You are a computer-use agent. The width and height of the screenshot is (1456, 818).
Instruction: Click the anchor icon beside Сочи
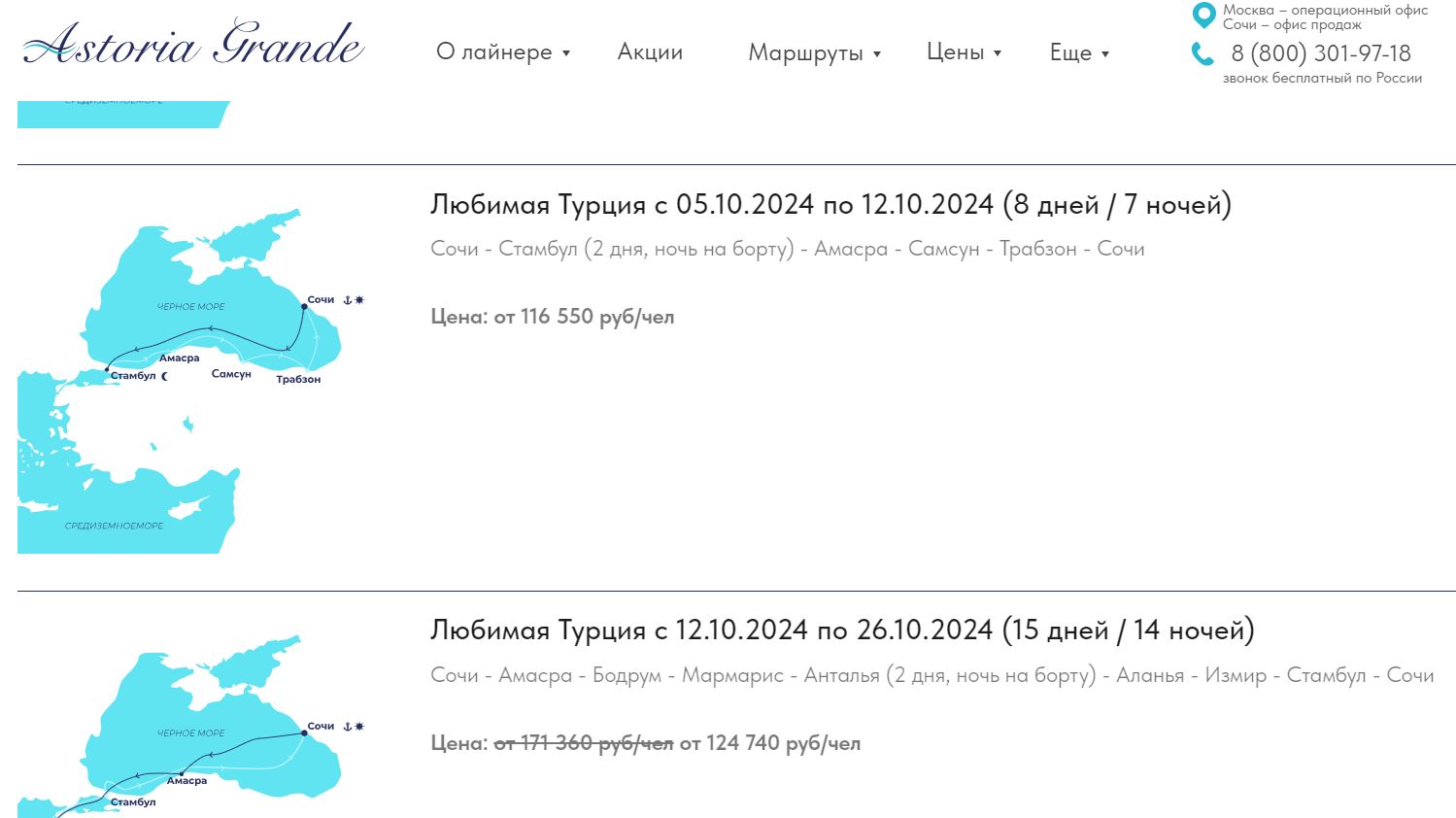pyautogui.click(x=348, y=300)
